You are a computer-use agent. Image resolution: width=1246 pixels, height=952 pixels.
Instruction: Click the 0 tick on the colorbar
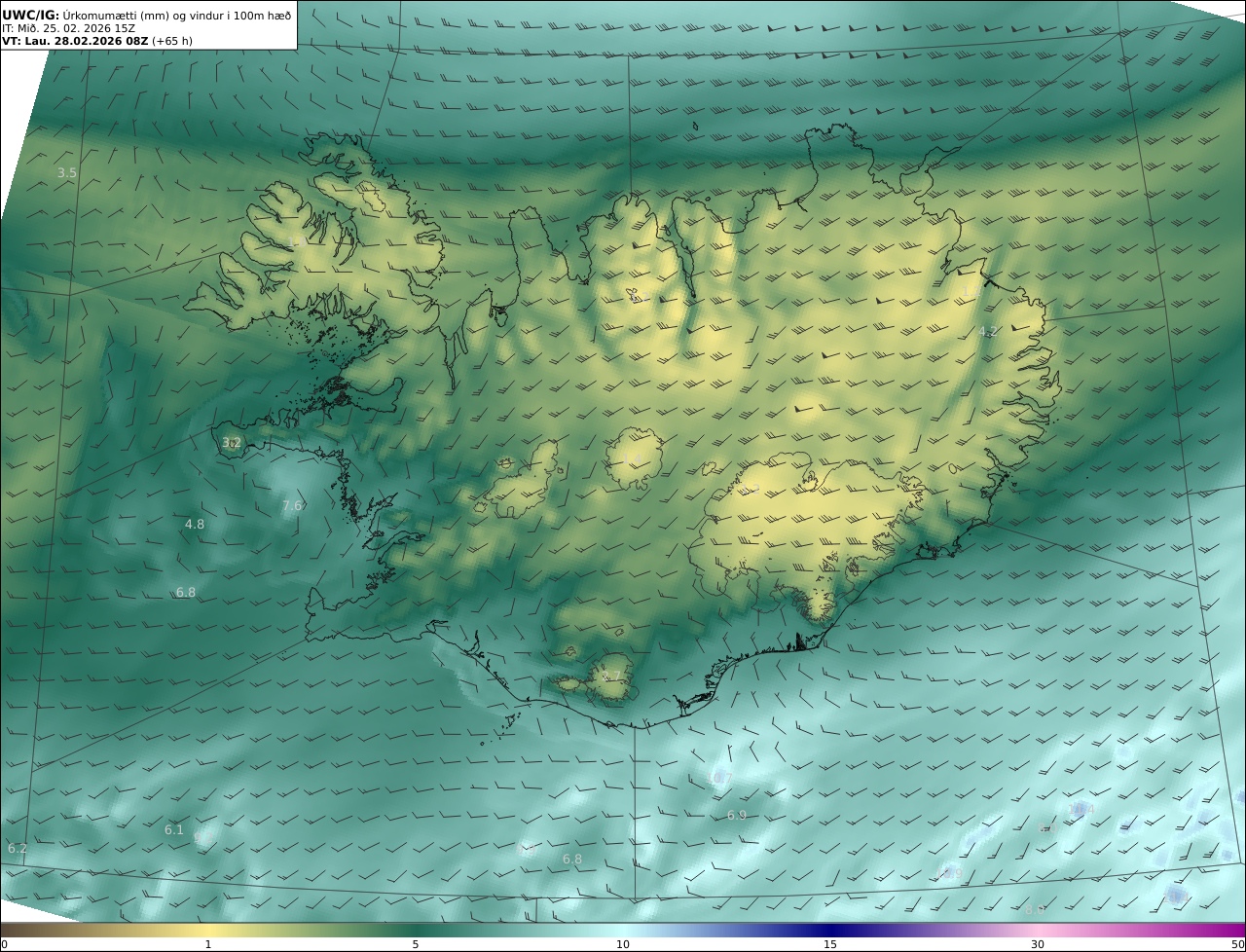[x=4, y=944]
